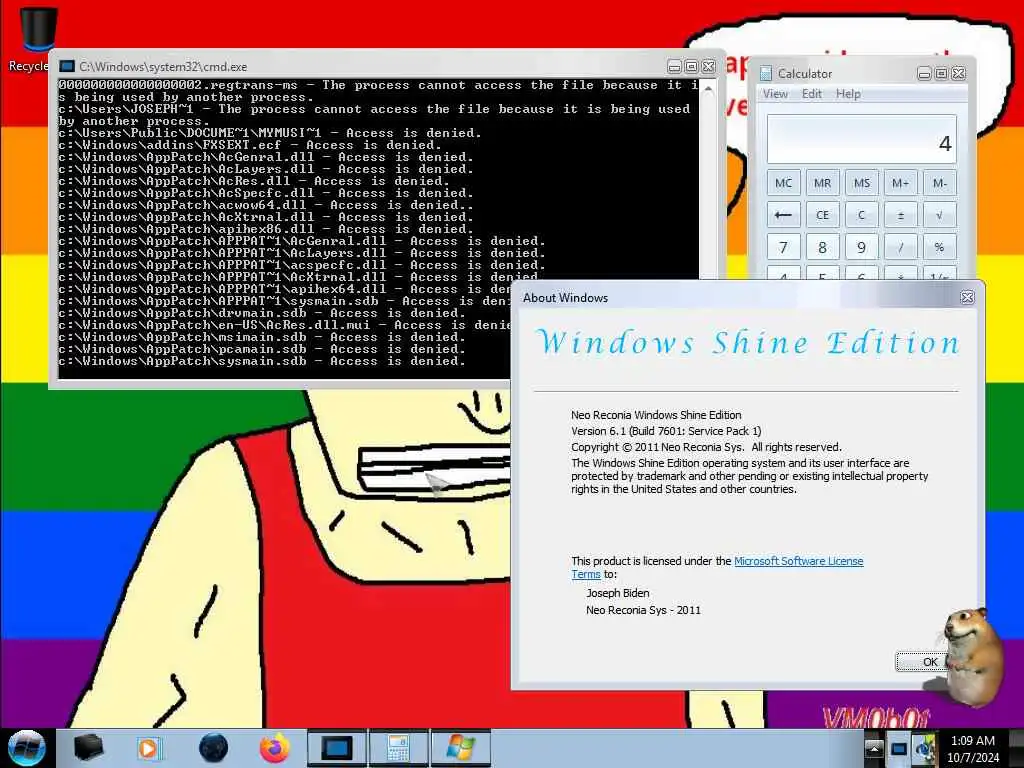1024x768 pixels.
Task: Launch Firefox from the taskbar
Action: coord(275,748)
